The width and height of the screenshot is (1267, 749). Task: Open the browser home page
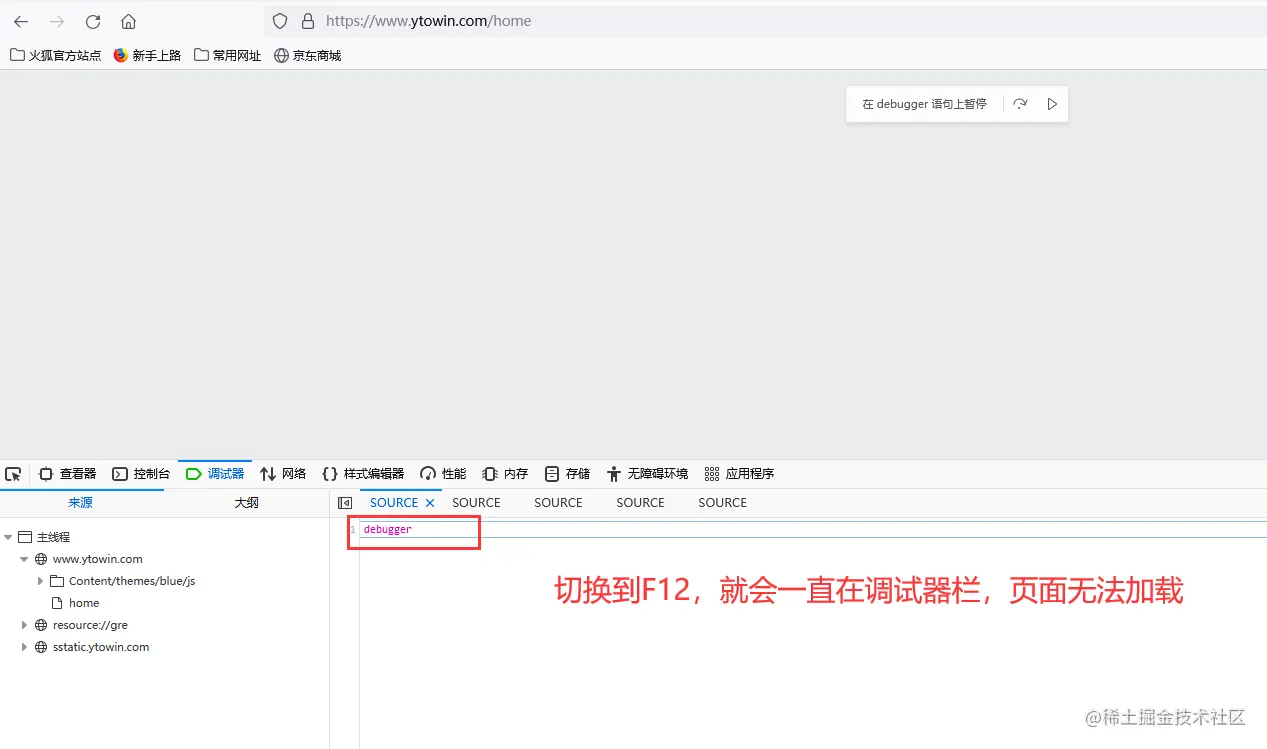(128, 21)
